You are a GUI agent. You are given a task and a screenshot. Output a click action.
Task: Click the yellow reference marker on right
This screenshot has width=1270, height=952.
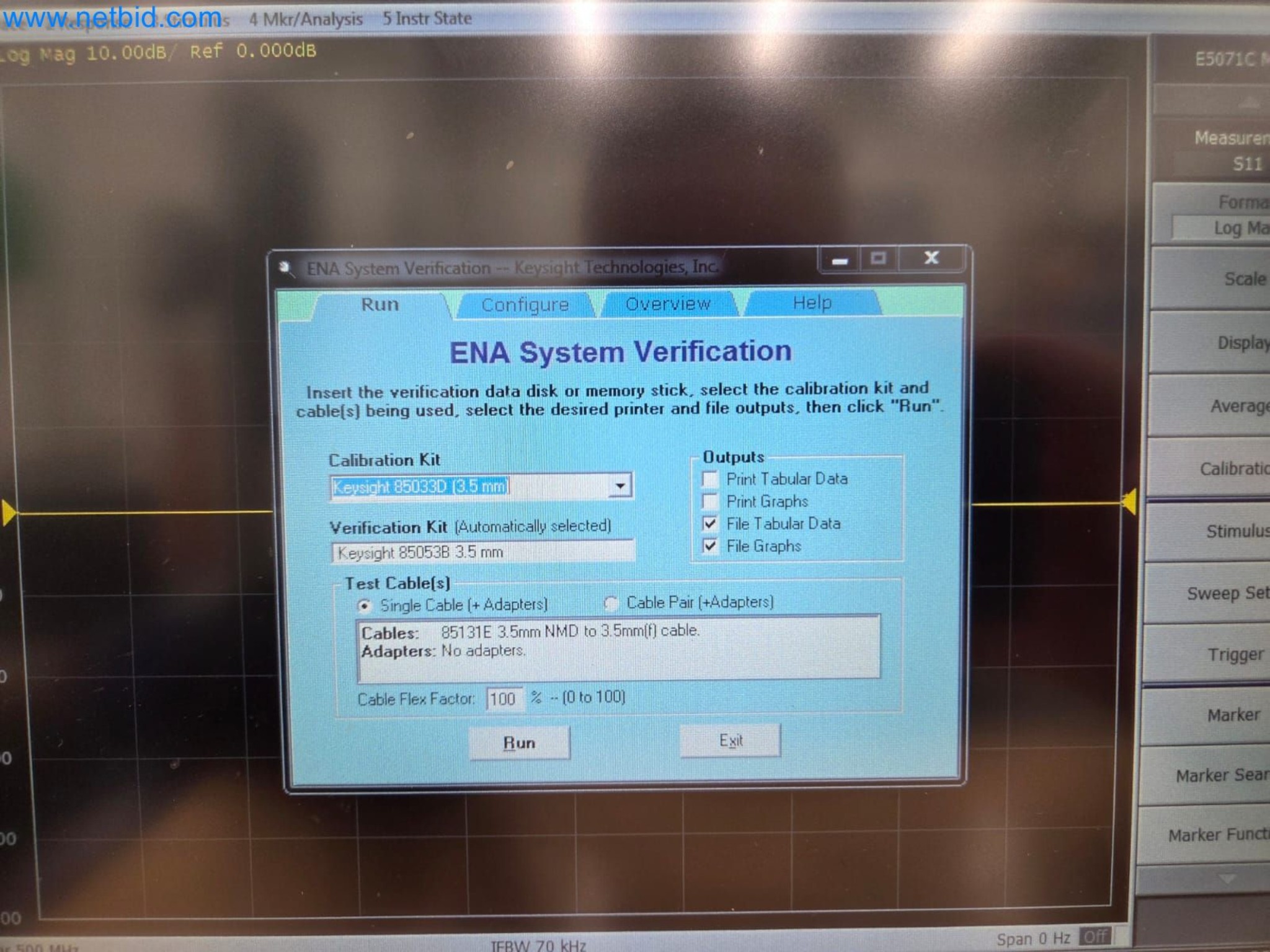(x=1130, y=502)
